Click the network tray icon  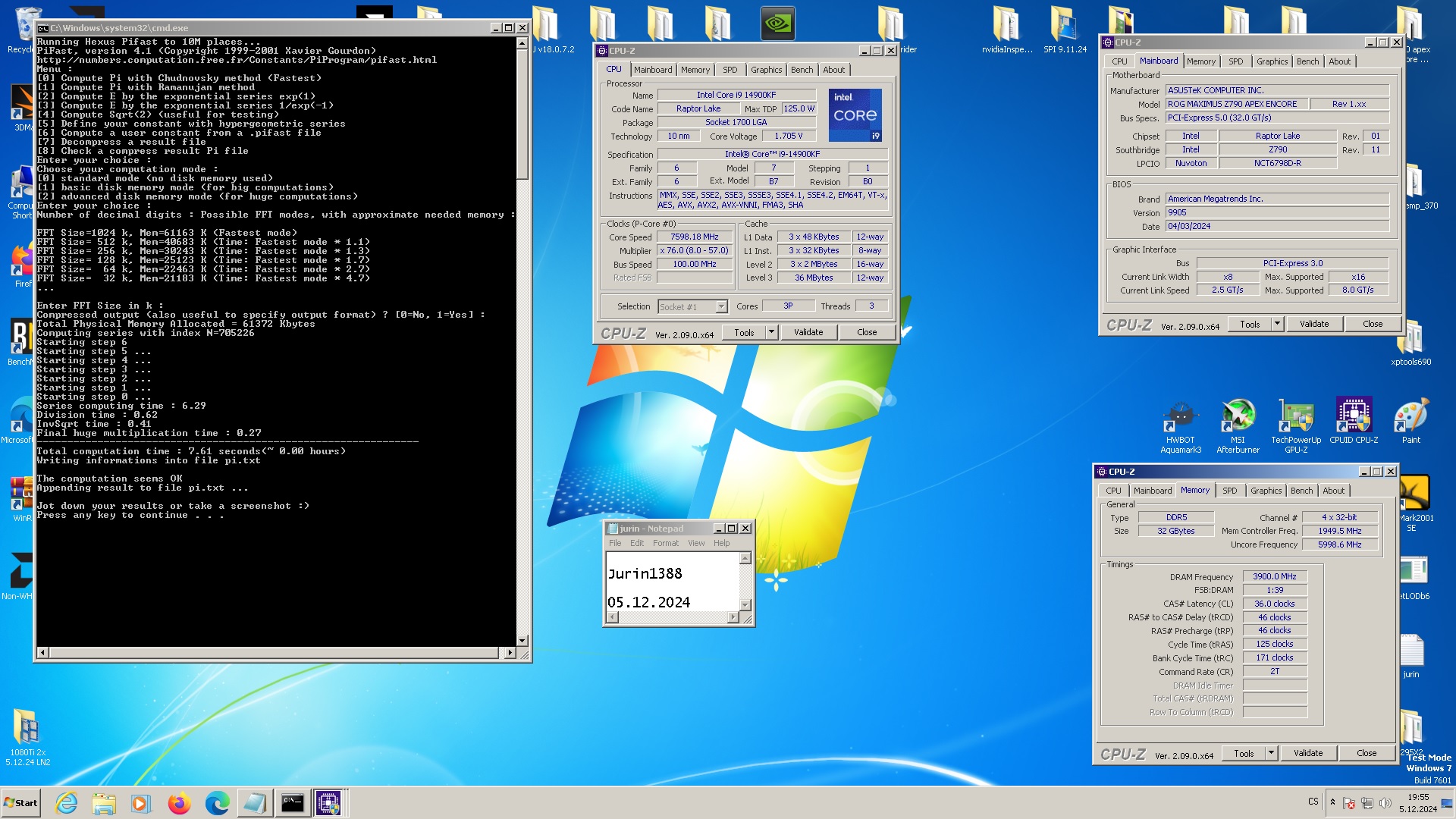1367,803
